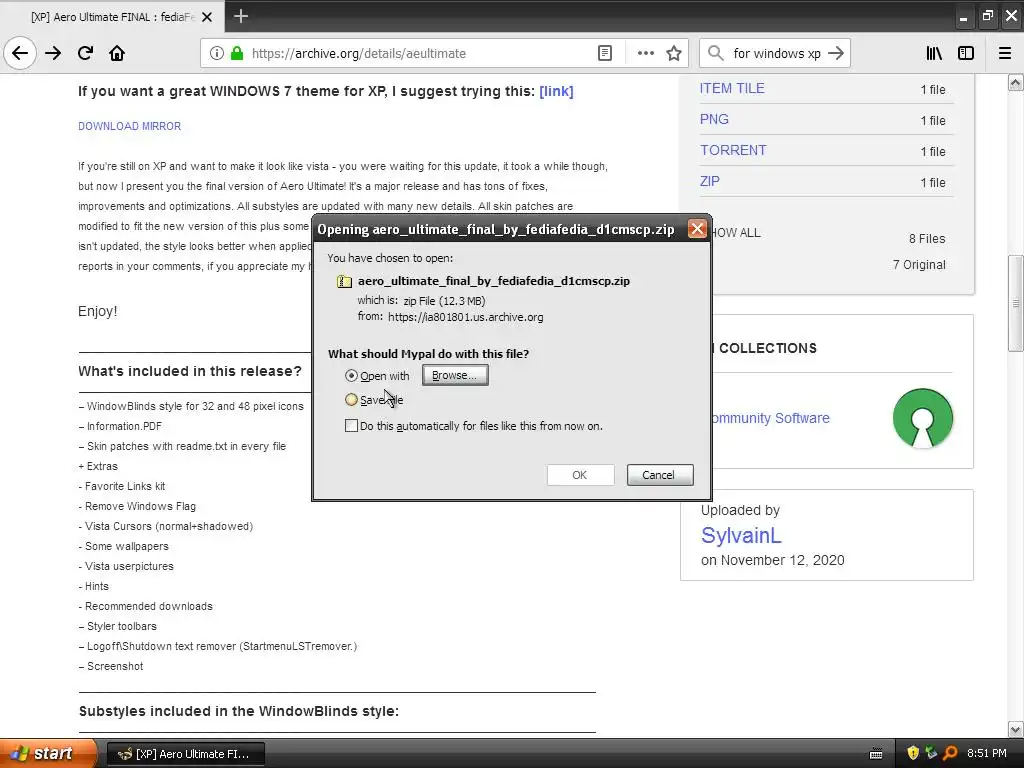1024x768 pixels.
Task: Click '– Styler toolbars' entry
Action: [118, 627]
